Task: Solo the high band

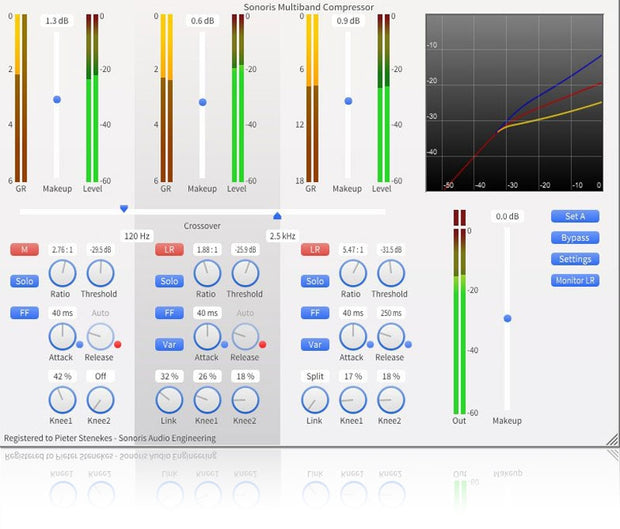Action: point(315,281)
